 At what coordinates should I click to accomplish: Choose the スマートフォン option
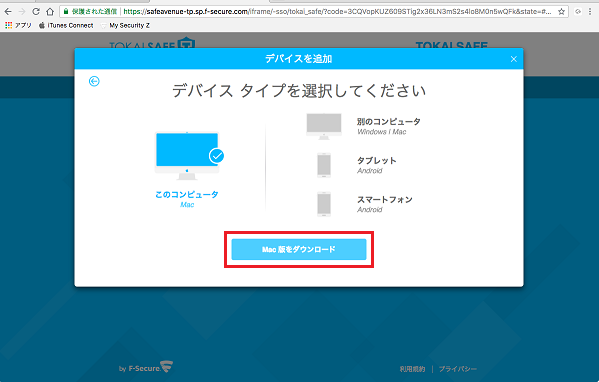click(x=385, y=200)
